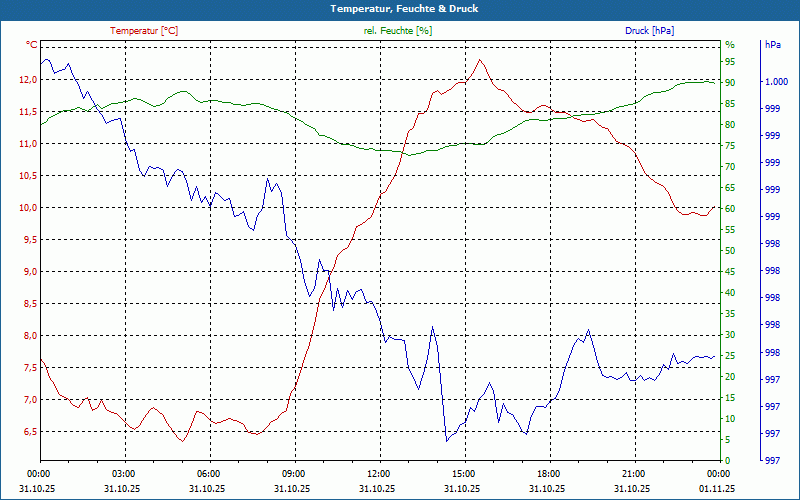Click green humidity axis value 95
The image size is (800, 500).
coord(730,62)
